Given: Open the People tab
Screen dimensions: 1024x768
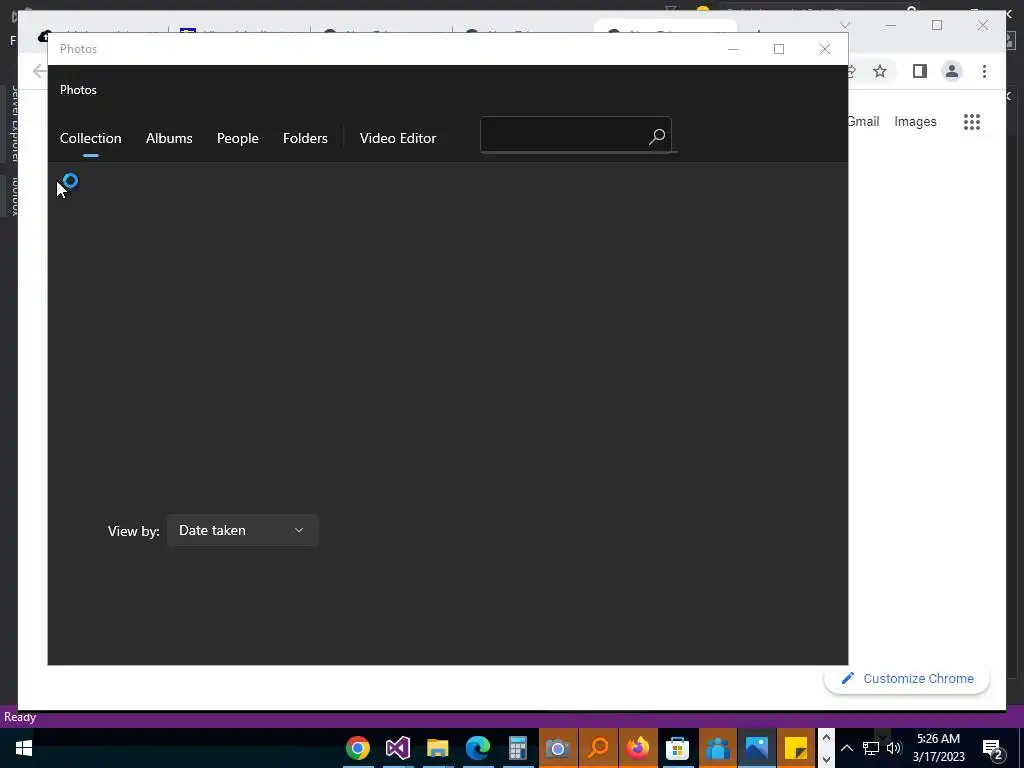Looking at the screenshot, I should 238,138.
